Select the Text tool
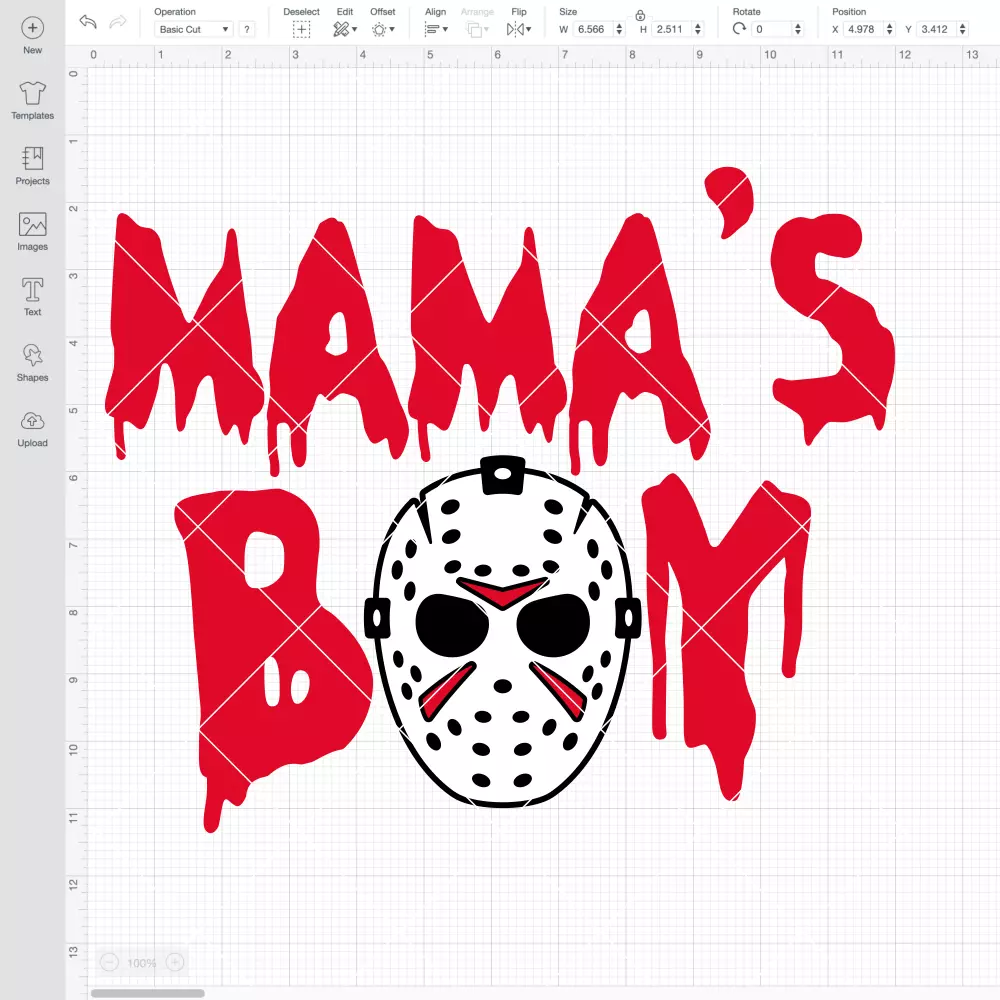Viewport: 1000px width, 1000px height. tap(33, 297)
